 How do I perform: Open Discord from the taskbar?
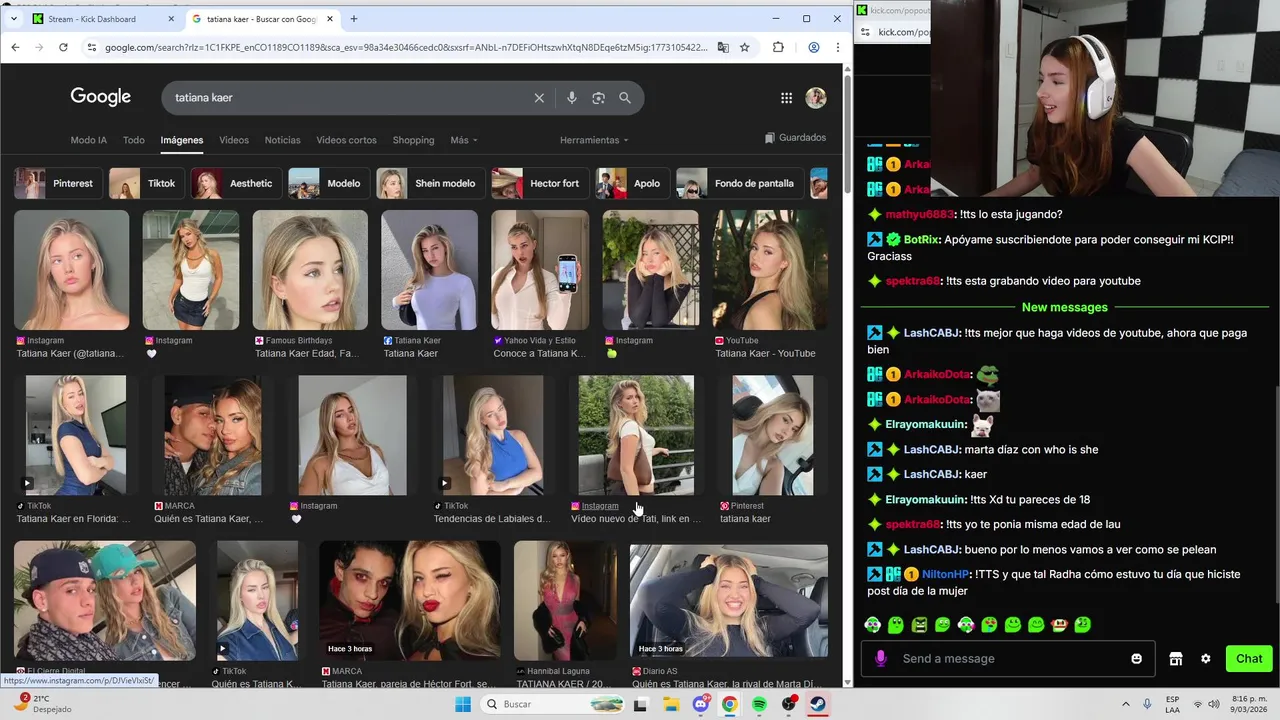click(x=701, y=704)
